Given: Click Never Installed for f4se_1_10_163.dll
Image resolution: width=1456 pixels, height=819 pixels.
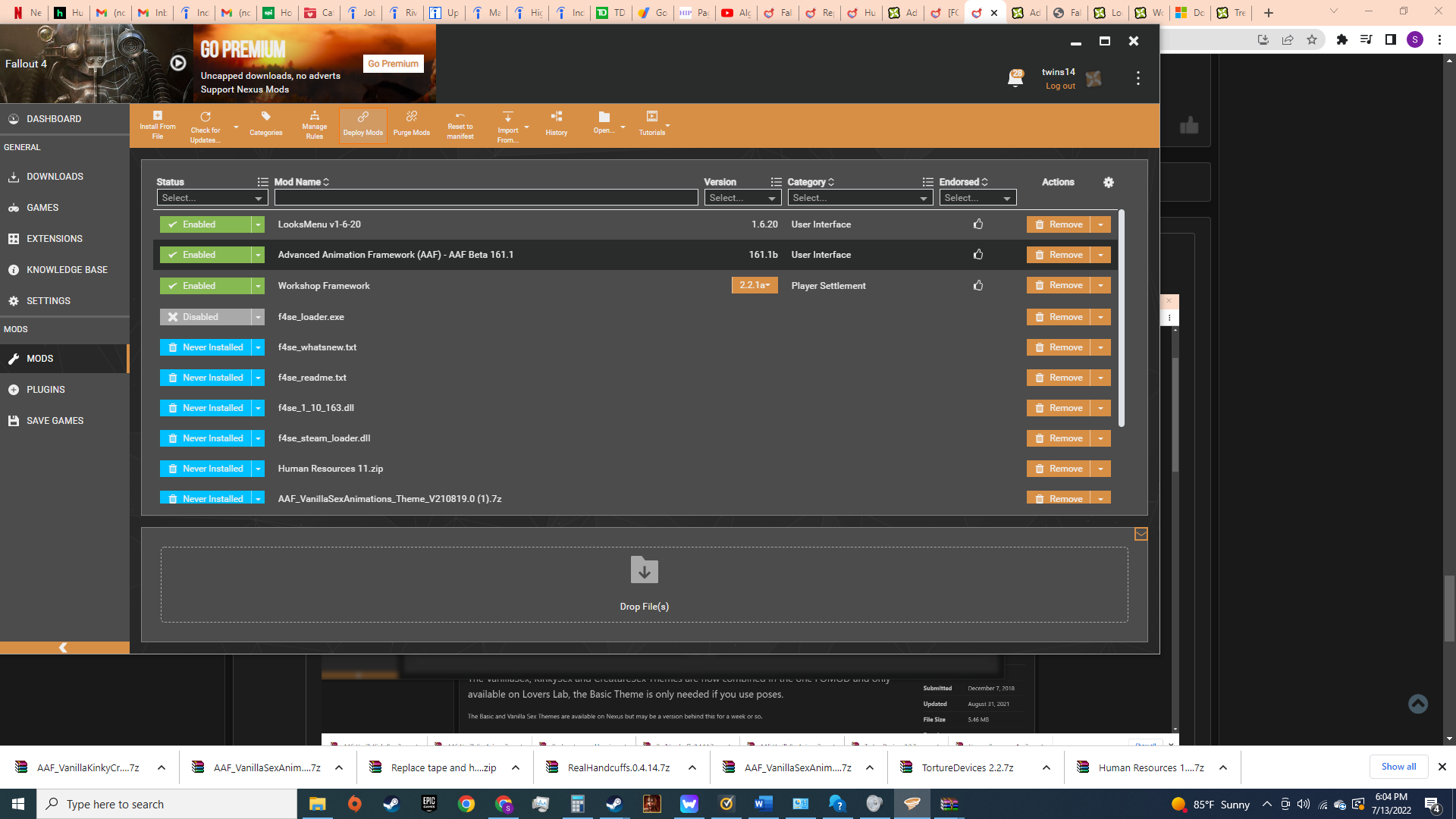Looking at the screenshot, I should (x=205, y=408).
